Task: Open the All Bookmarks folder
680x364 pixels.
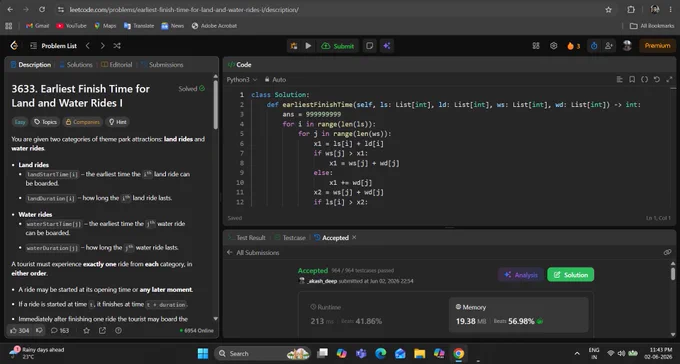Action: point(652,26)
